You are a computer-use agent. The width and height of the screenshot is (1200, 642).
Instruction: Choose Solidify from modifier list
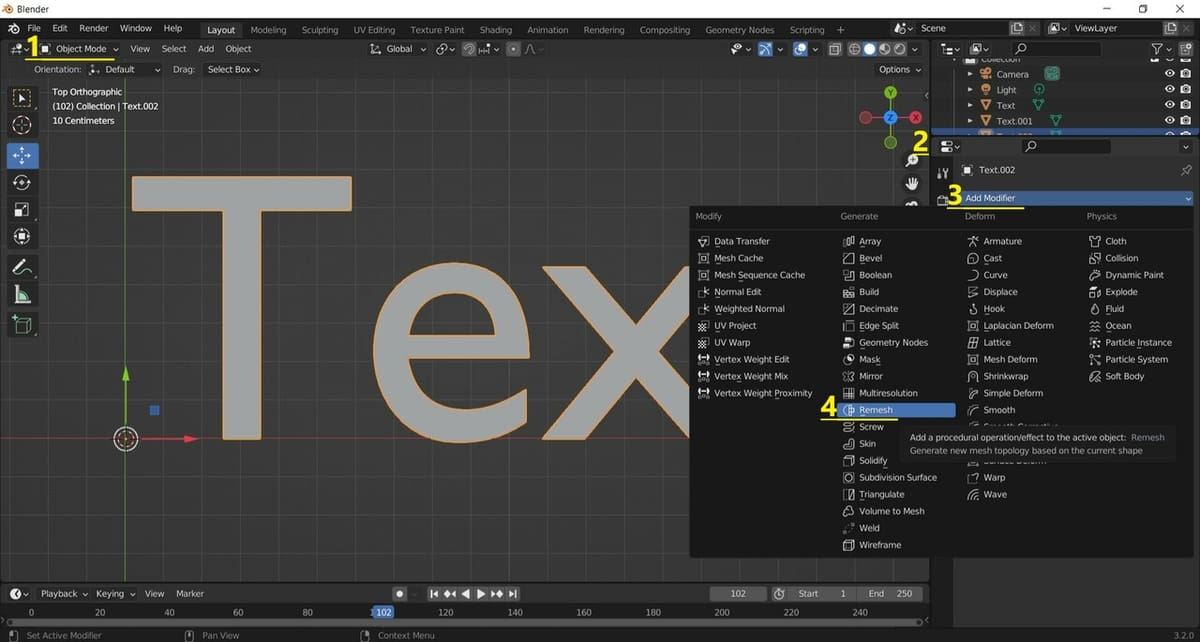(873, 461)
